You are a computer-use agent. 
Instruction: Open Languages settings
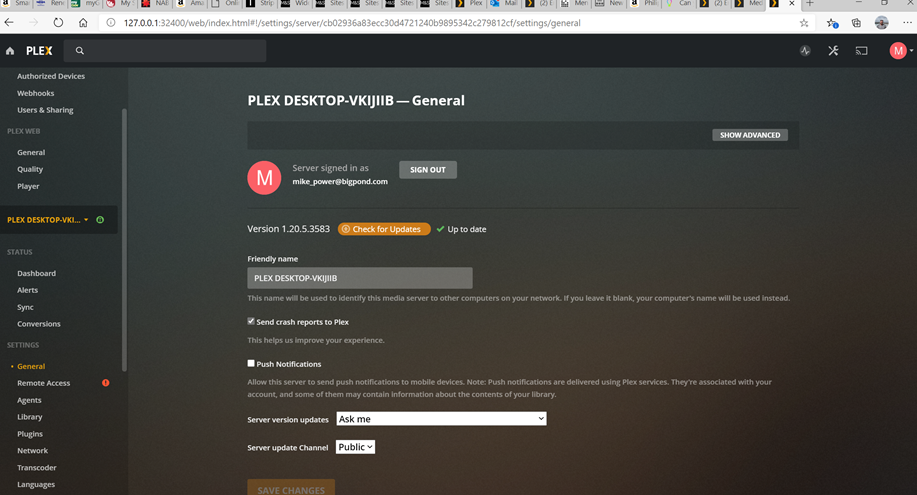[x=36, y=484]
